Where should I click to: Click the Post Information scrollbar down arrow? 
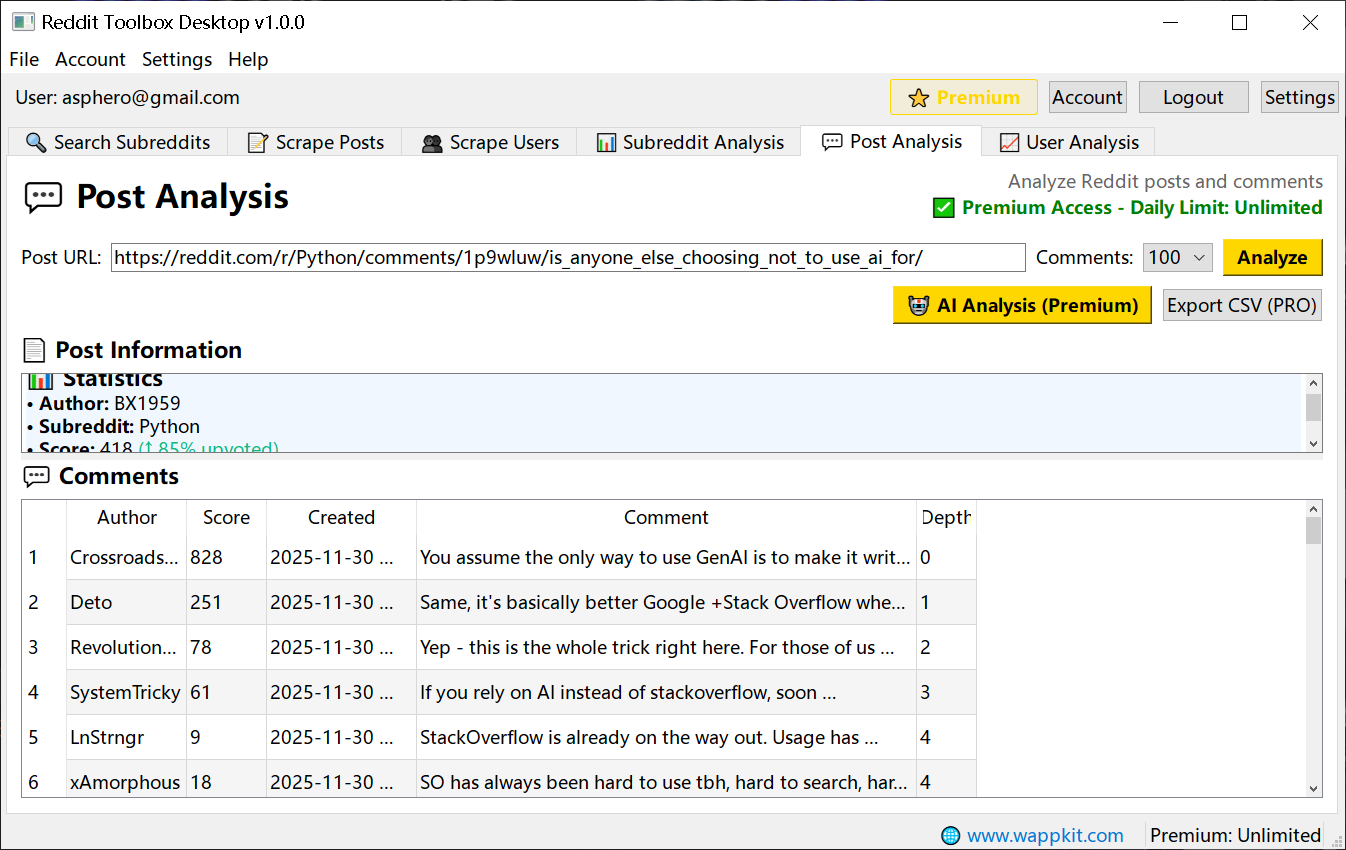(1313, 443)
